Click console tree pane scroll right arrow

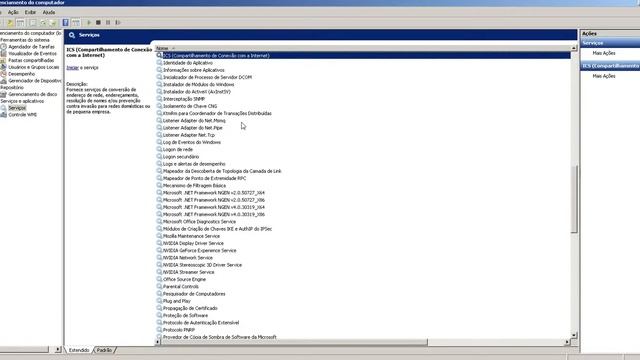pyautogui.click(x=58, y=349)
